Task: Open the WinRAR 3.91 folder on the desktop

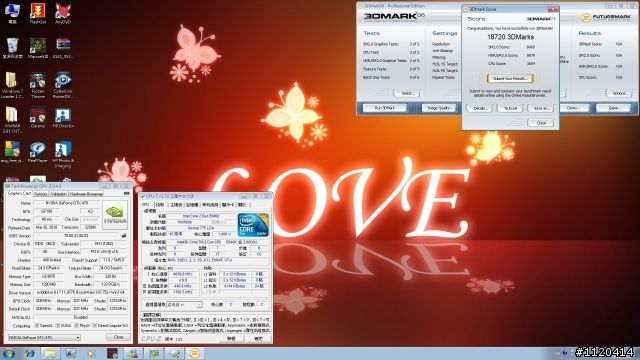Action: (12, 119)
